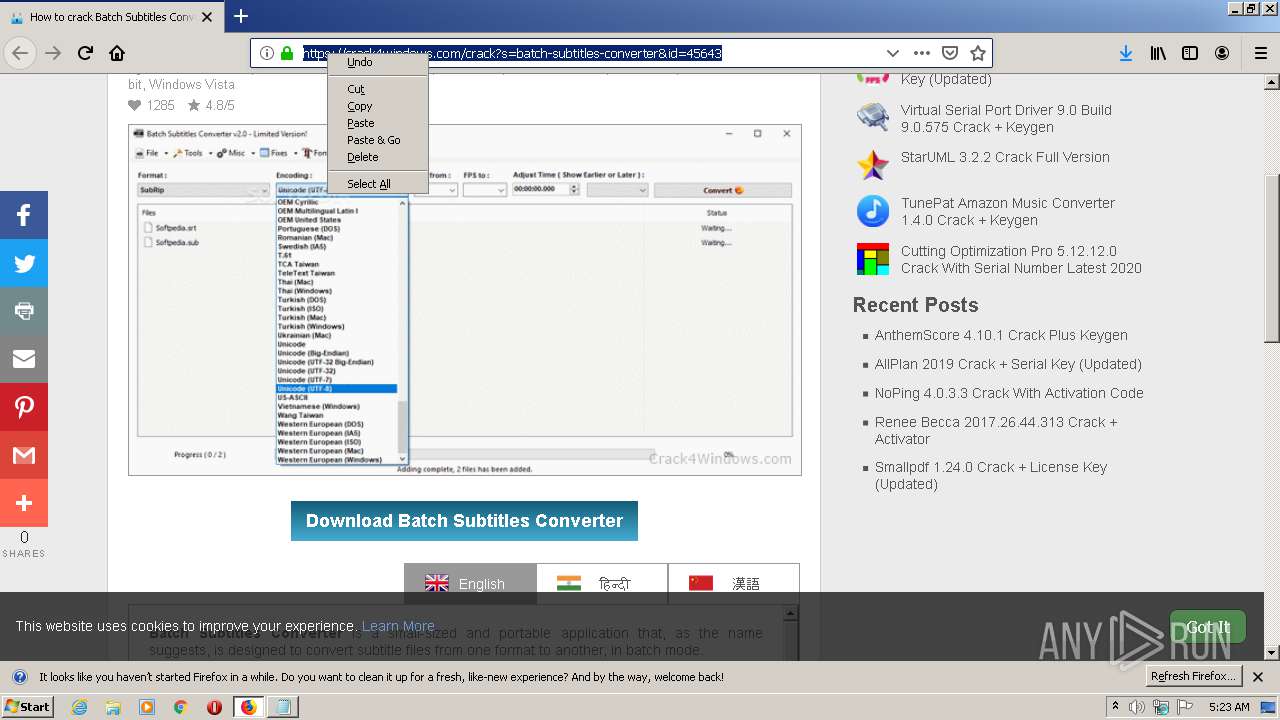Open the Windows Start menu
The image size is (1280, 720).
(x=27, y=707)
